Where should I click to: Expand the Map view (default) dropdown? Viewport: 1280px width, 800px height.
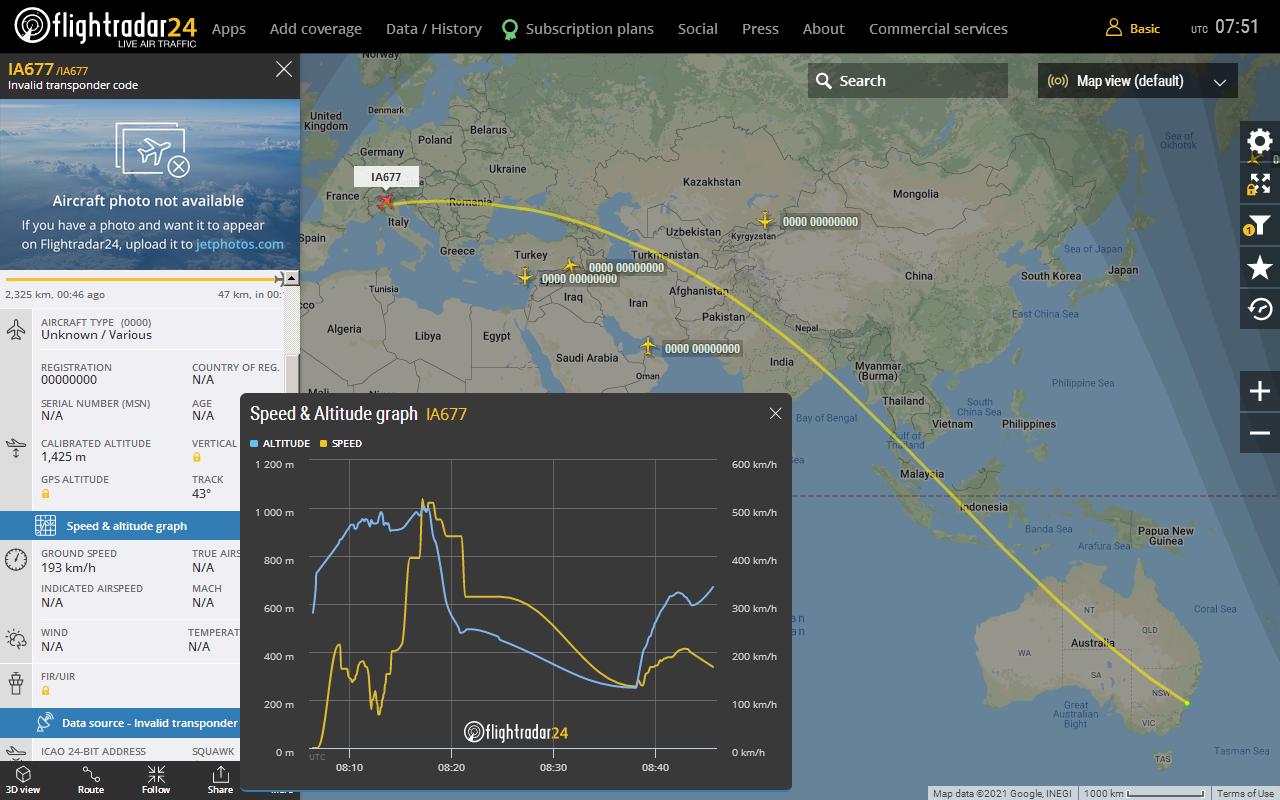(x=1138, y=81)
